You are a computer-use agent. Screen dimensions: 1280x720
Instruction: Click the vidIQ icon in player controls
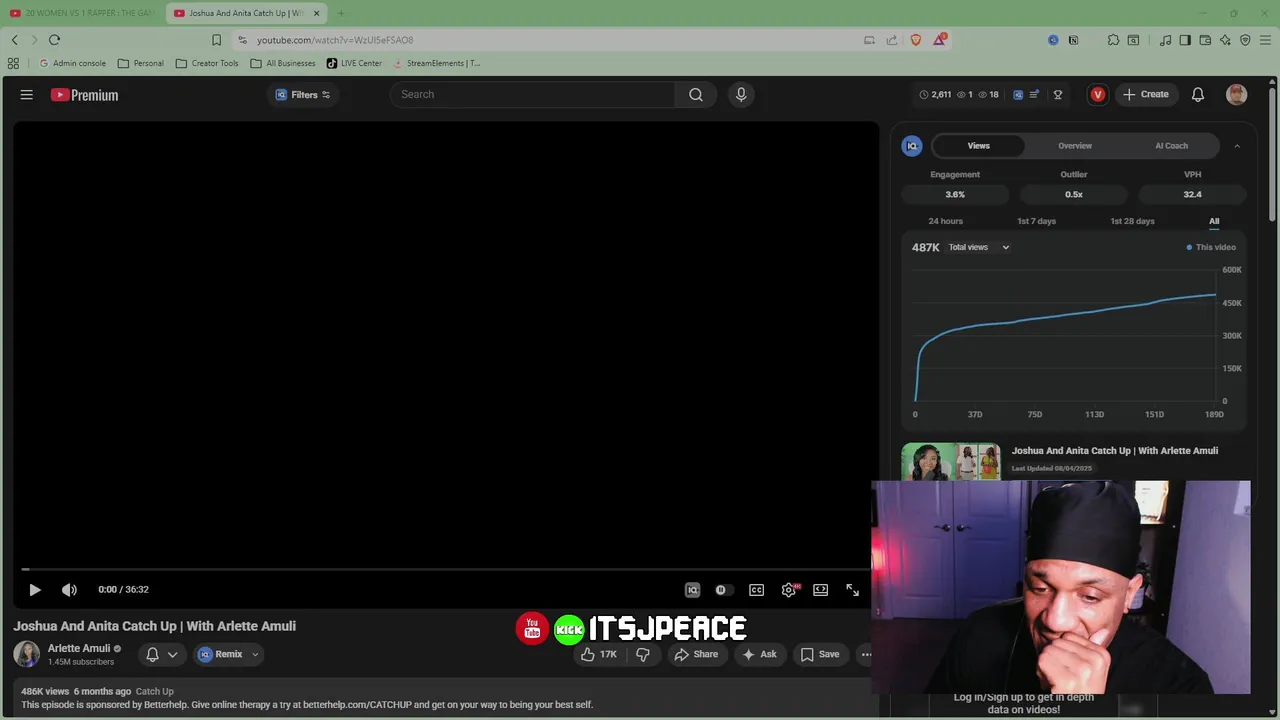tap(692, 590)
